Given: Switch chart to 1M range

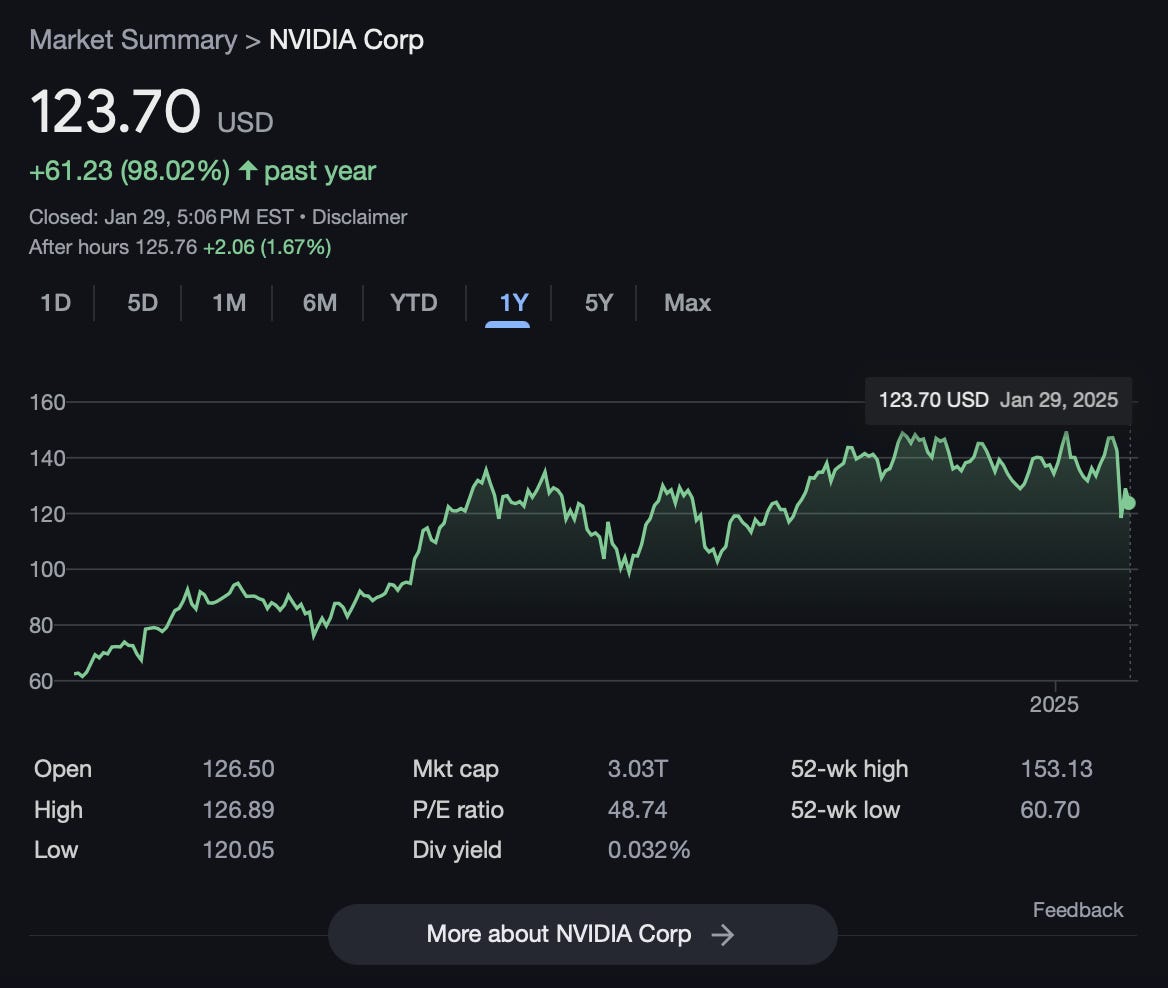Looking at the screenshot, I should [229, 303].
